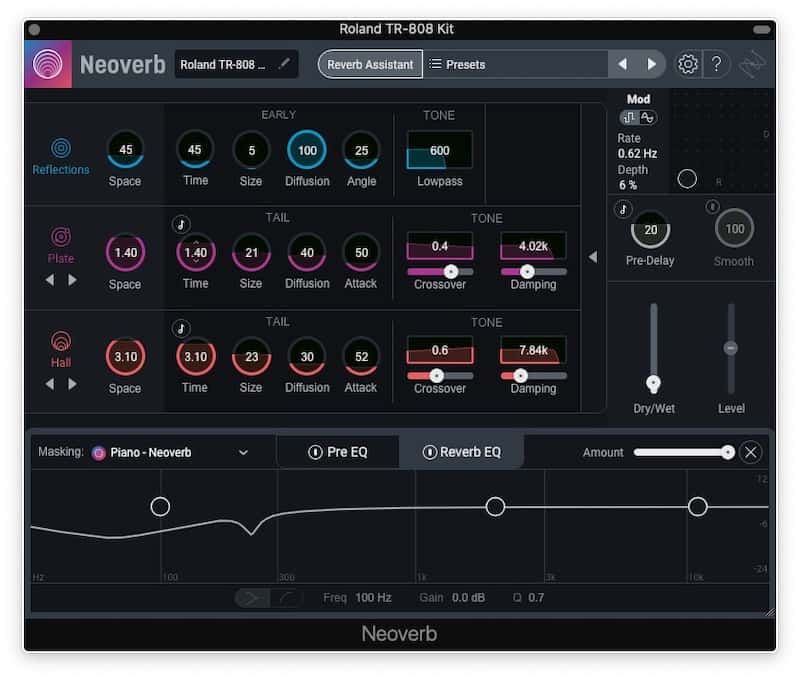The height and width of the screenshot is (679, 800).
Task: Click the iZotope logo icon at top right
Action: pos(753,64)
